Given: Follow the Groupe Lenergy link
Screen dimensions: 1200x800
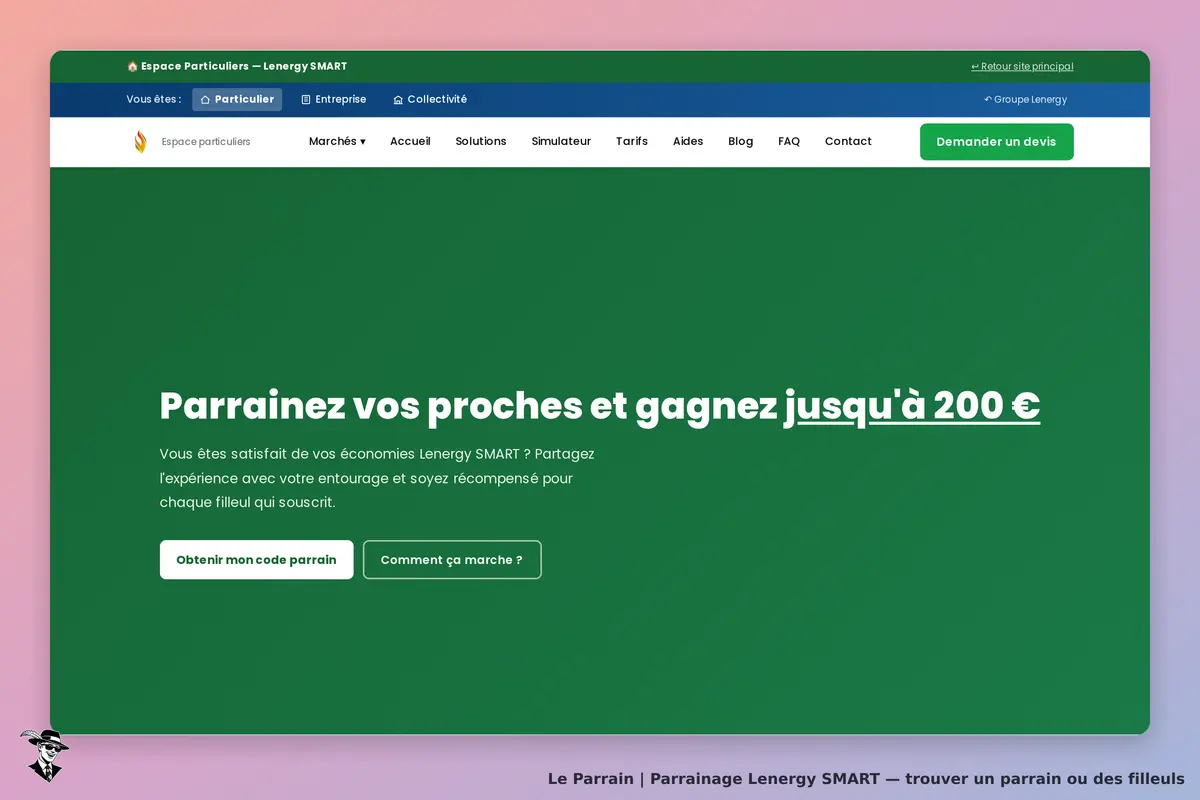Looking at the screenshot, I should 1025,99.
